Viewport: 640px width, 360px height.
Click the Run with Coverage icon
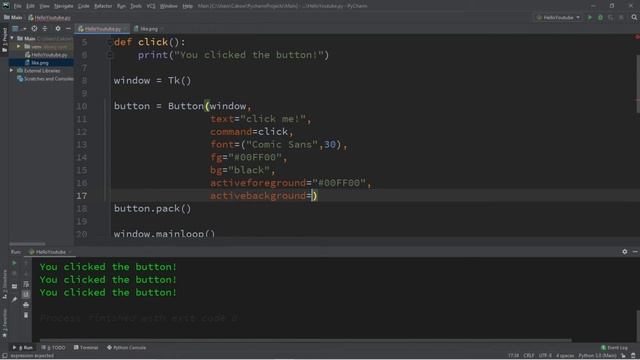[x=611, y=18]
